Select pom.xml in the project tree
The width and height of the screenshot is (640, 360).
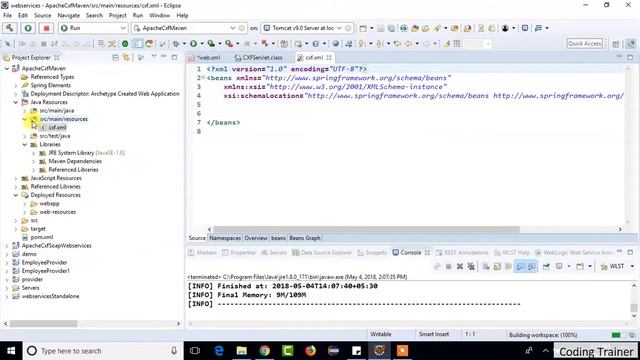tap(42, 237)
